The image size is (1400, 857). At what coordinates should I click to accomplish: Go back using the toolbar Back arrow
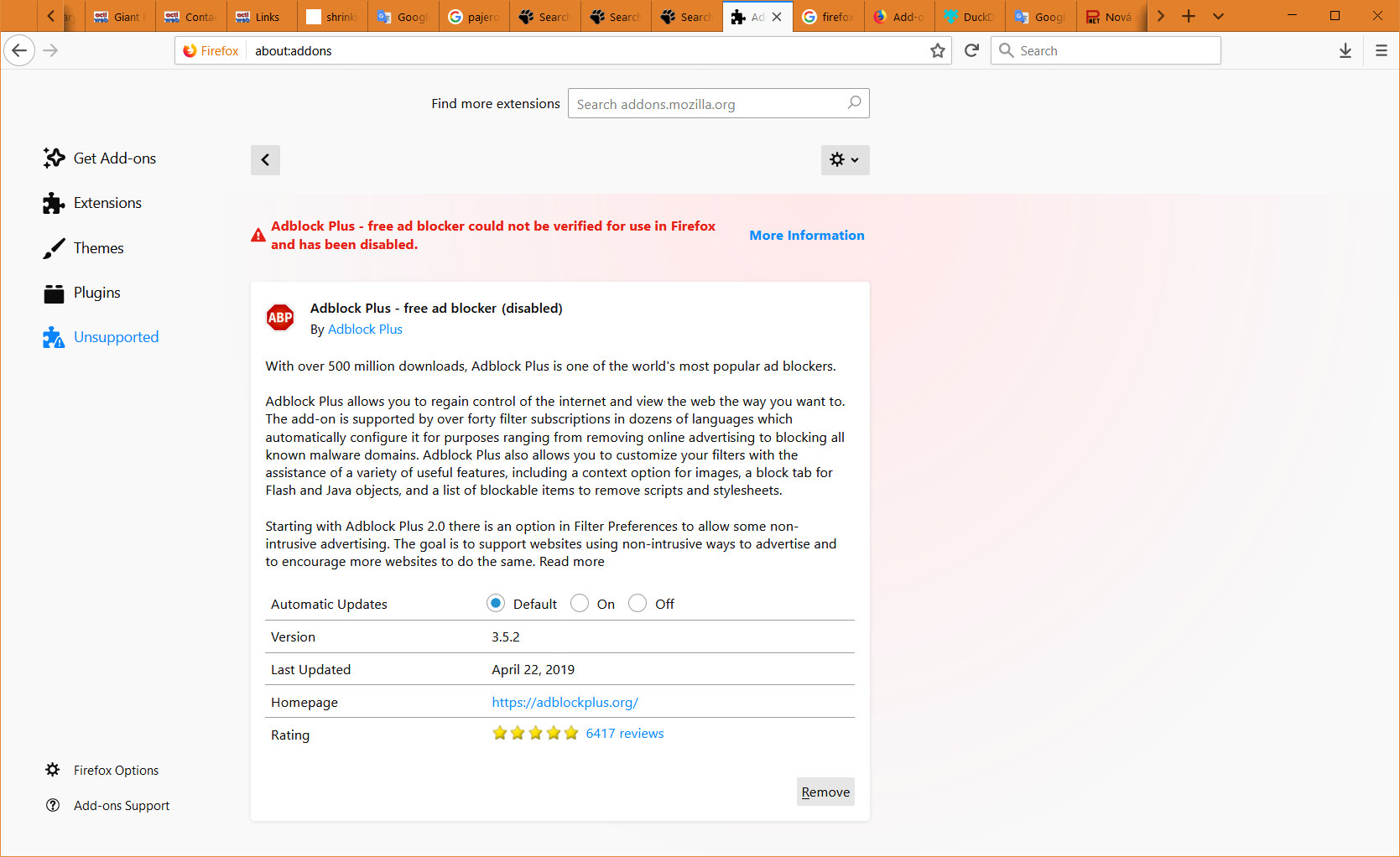(19, 50)
